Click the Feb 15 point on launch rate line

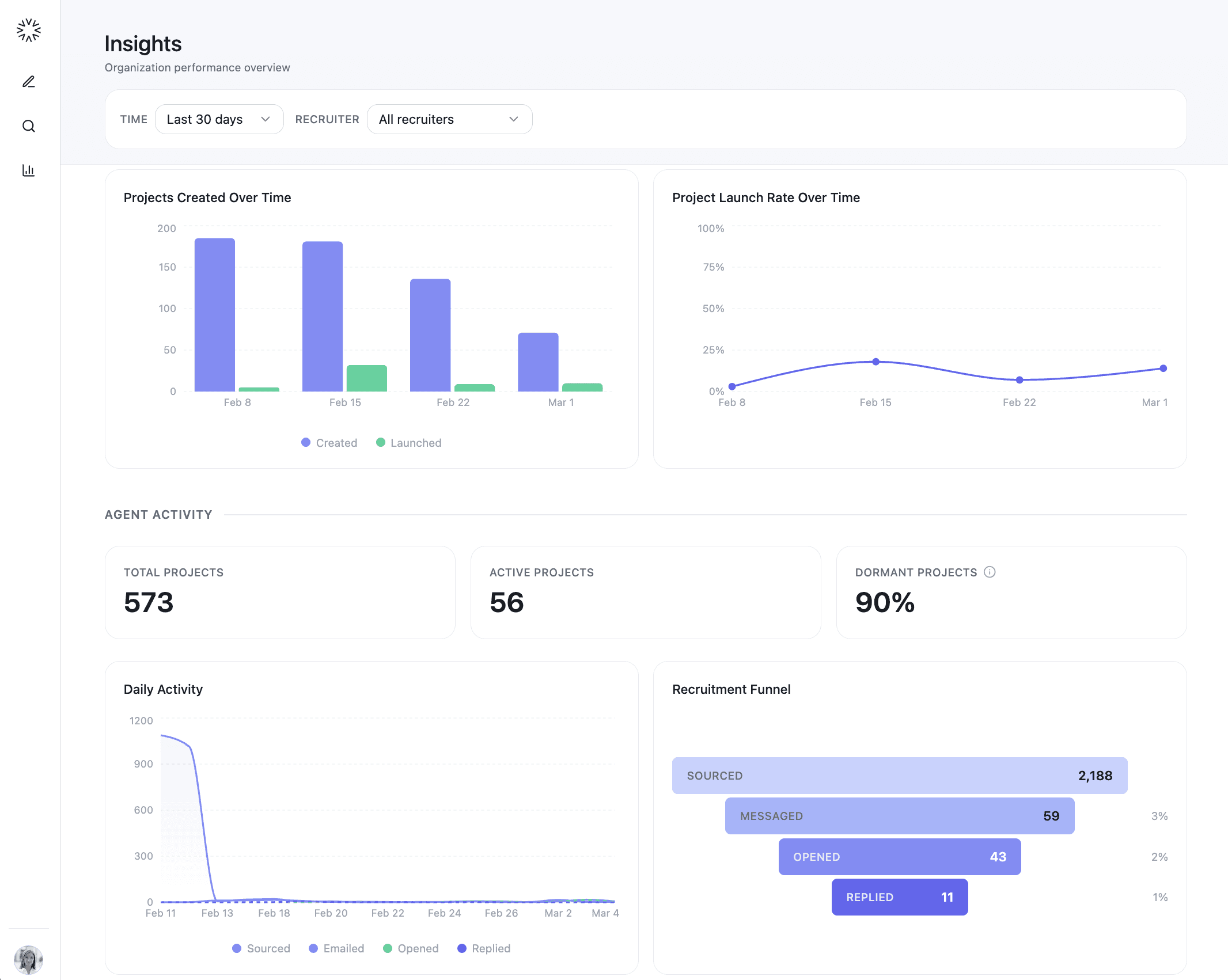pos(875,362)
